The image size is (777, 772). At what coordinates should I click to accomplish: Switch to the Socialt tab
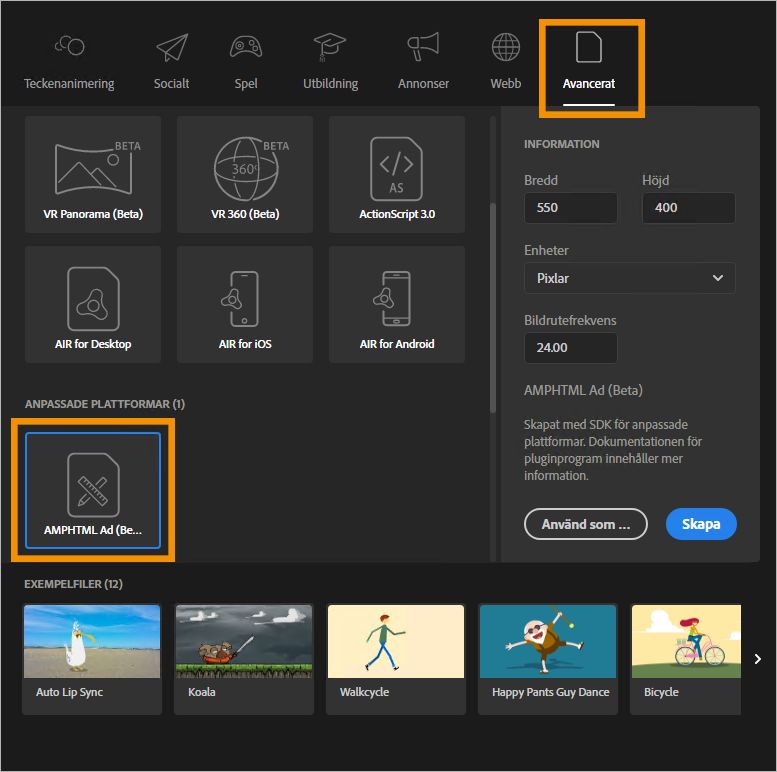coord(172,62)
